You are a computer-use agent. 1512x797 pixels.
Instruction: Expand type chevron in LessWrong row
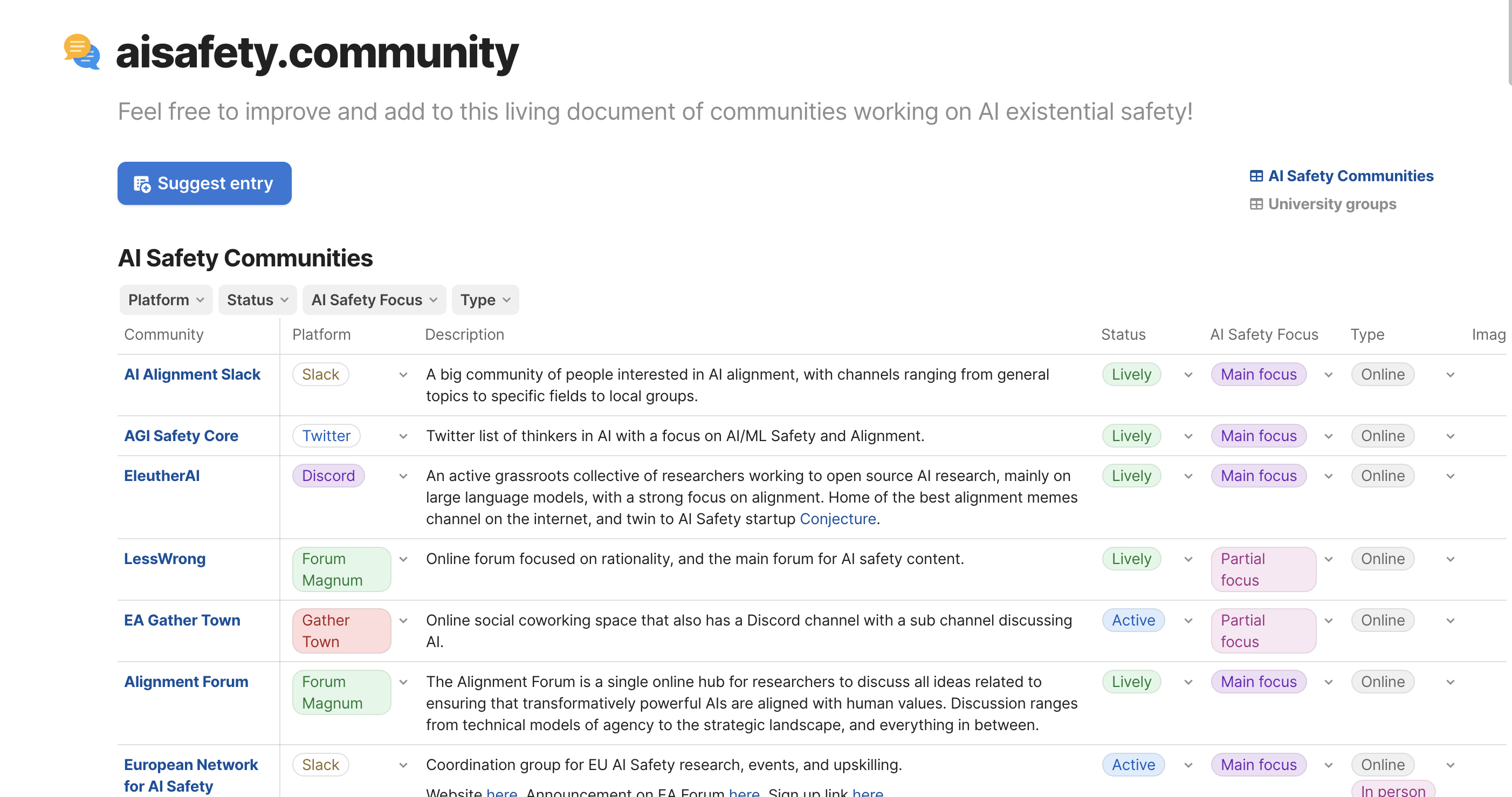click(x=1451, y=559)
